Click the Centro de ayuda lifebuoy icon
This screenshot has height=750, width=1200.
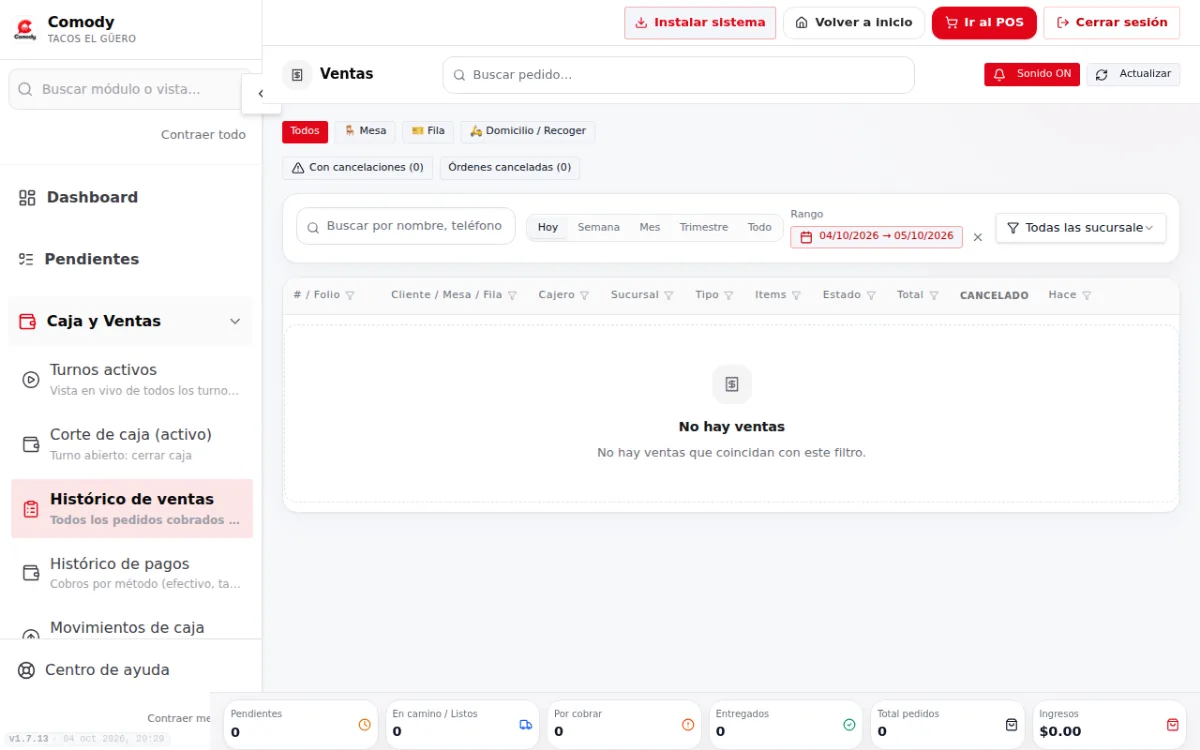pyautogui.click(x=26, y=670)
